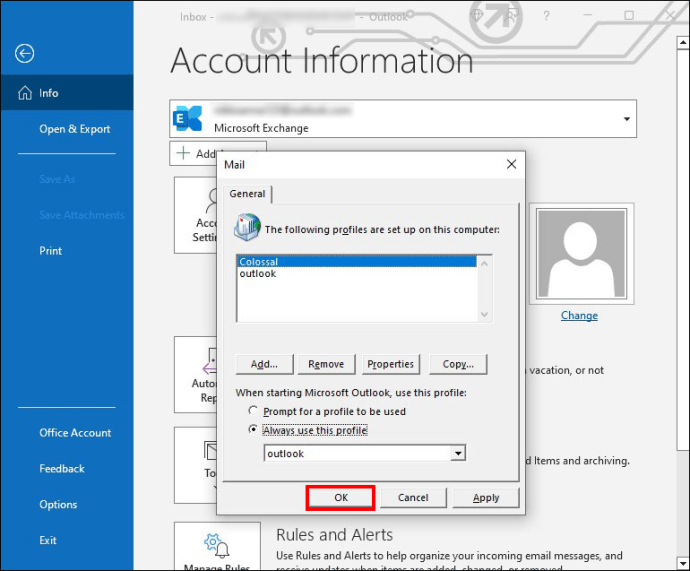Open the Office Account page
This screenshot has height=571, width=690.
pyautogui.click(x=75, y=433)
